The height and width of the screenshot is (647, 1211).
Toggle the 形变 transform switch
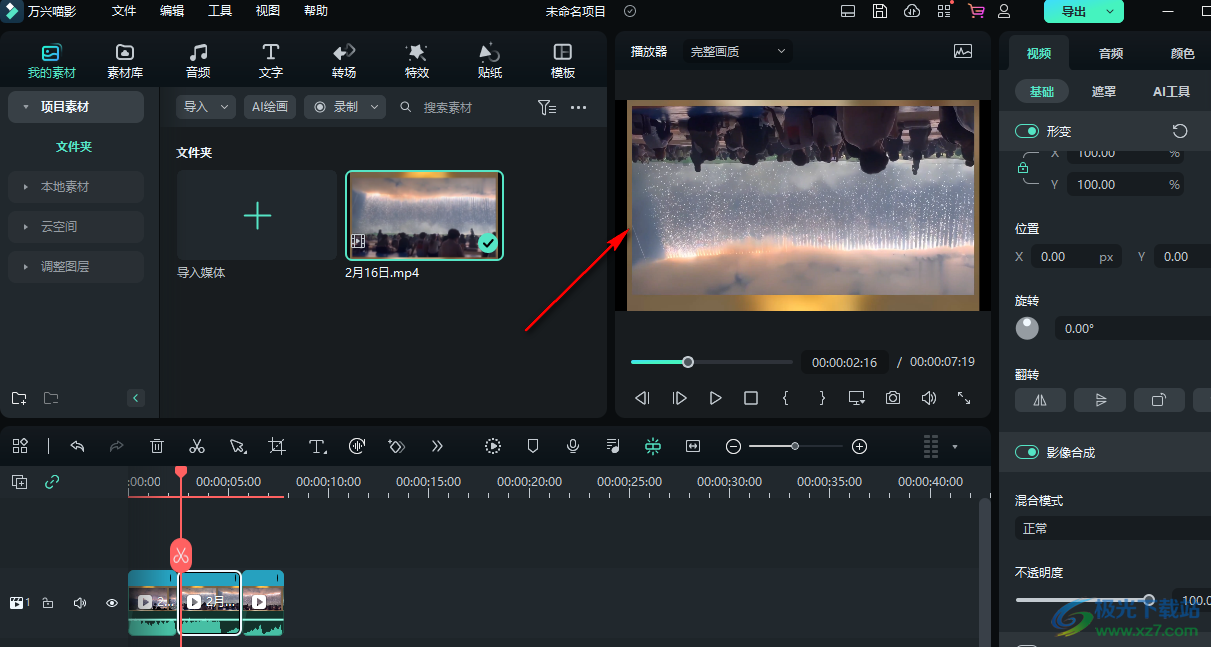[1027, 131]
